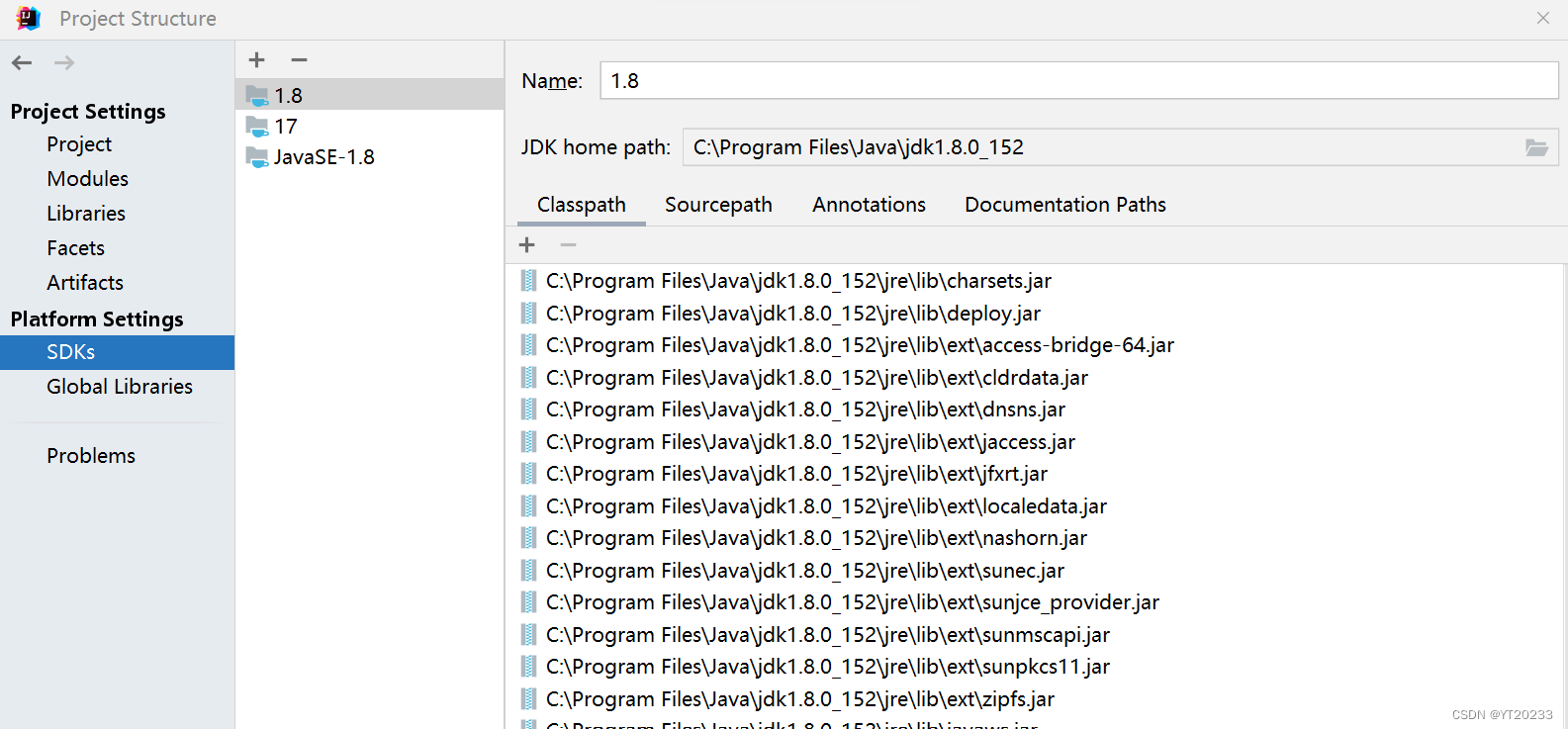Select SDKs under Platform Settings
This screenshot has width=1568, height=729.
118,352
